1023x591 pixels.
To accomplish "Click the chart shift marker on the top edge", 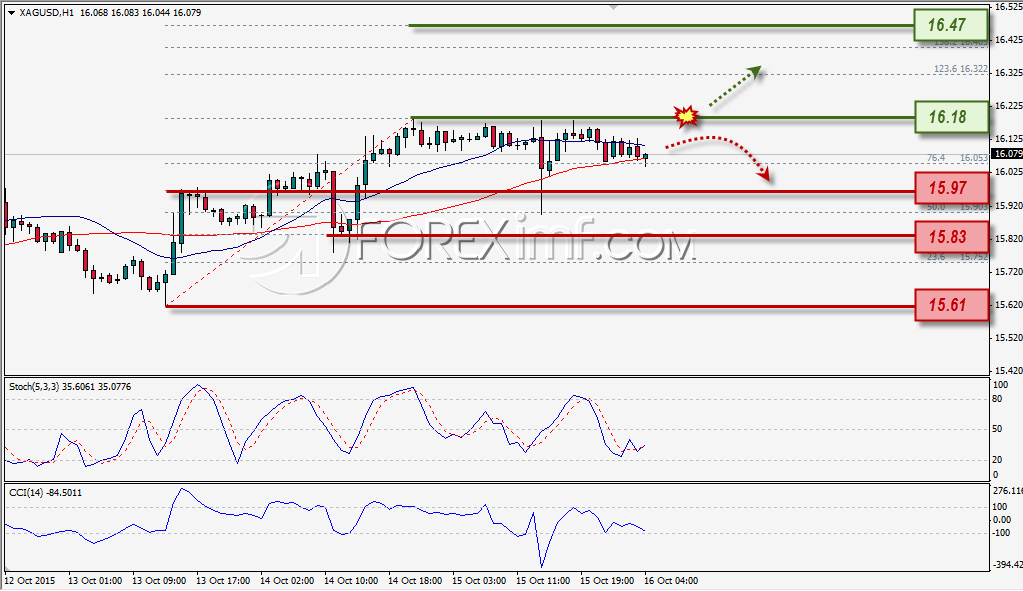I will coord(613,7).
